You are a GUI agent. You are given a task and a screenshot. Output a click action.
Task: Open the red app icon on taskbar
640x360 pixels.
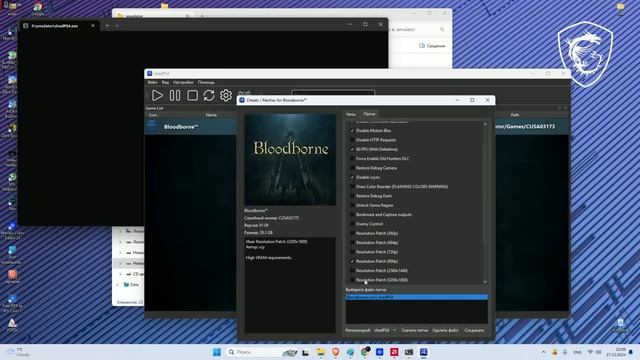[x=394, y=352]
